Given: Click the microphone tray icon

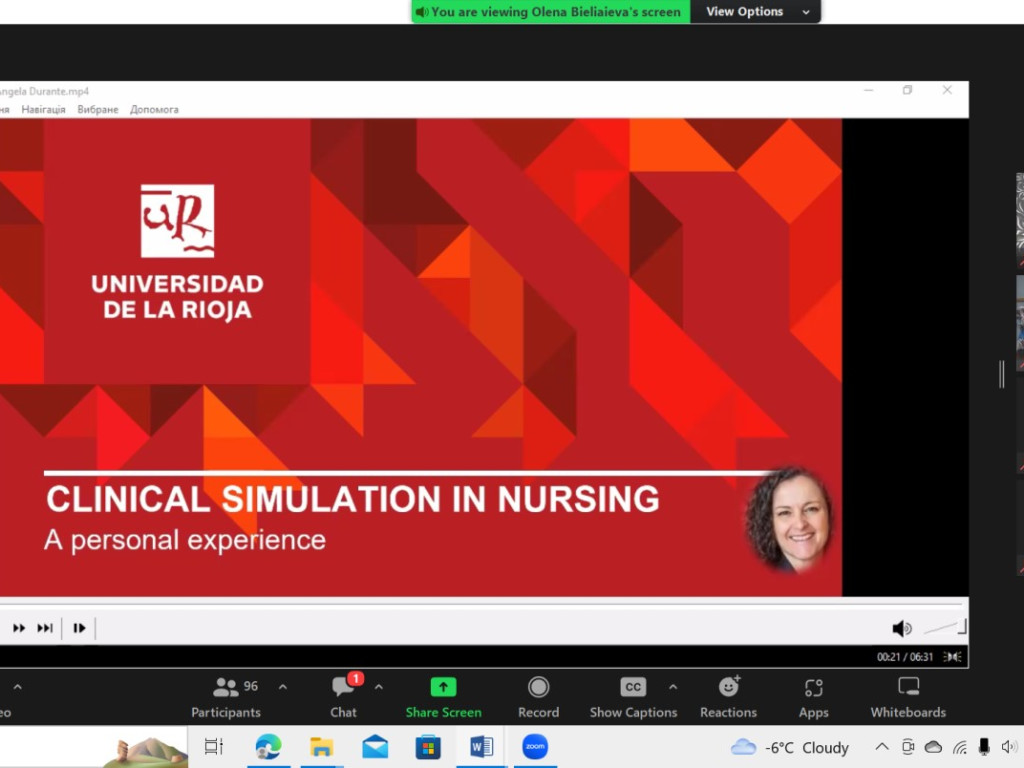Looking at the screenshot, I should (x=984, y=746).
